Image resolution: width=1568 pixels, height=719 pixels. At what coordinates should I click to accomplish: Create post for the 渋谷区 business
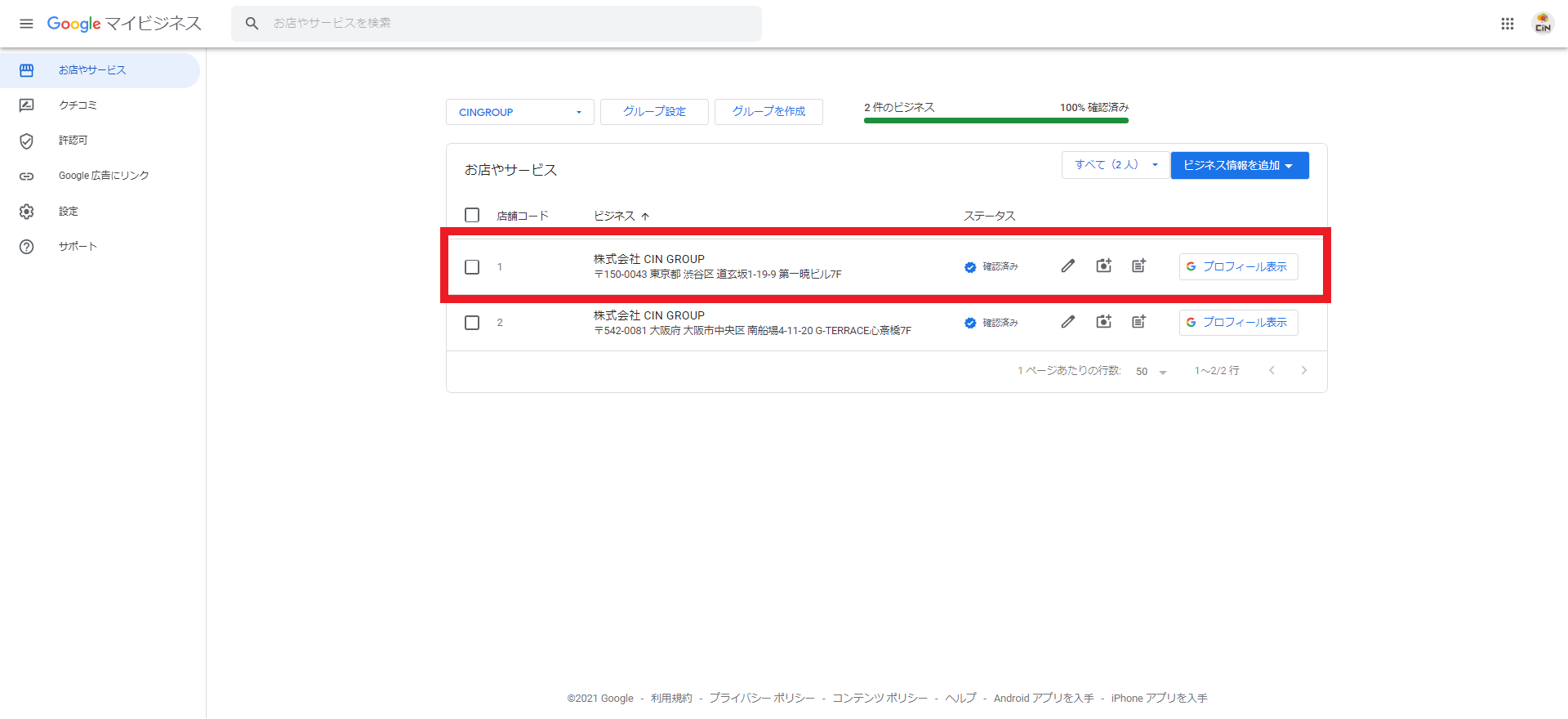coord(1138,266)
